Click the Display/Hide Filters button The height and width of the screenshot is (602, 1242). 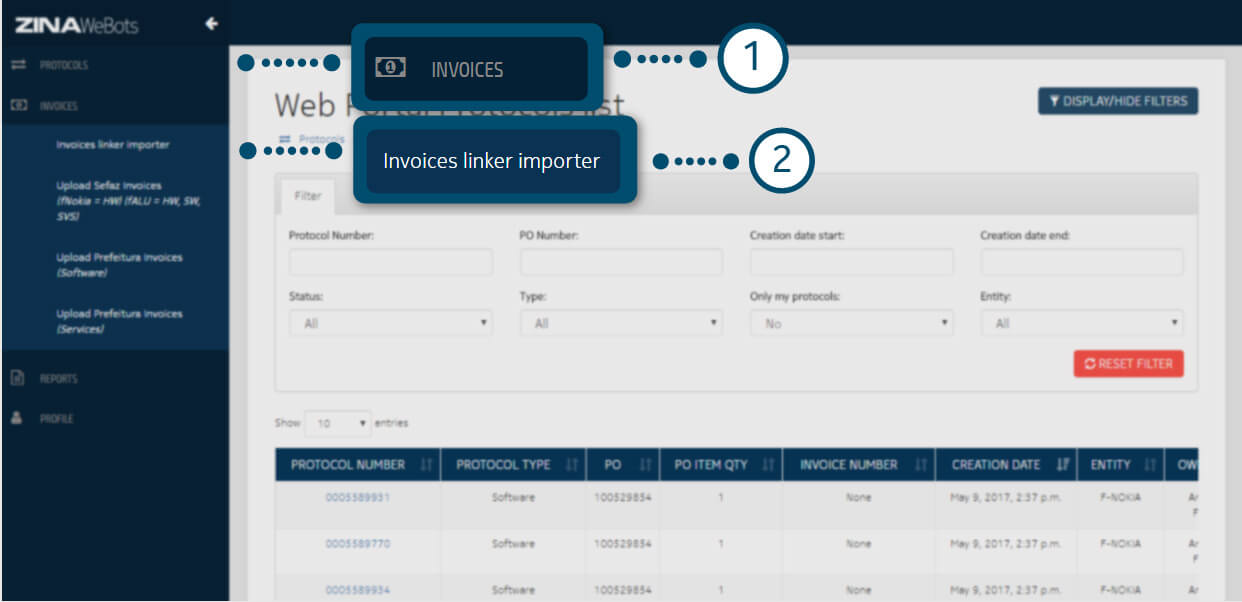(x=1118, y=101)
